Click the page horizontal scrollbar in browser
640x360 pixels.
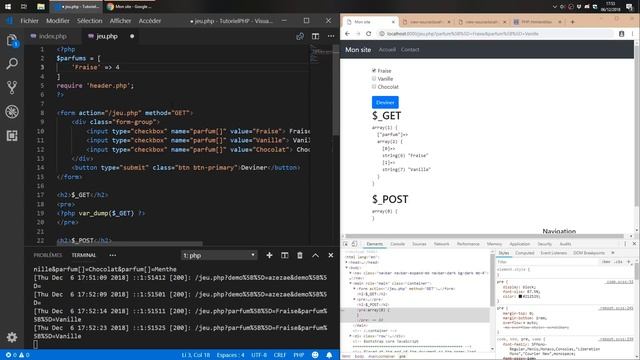[484, 236]
